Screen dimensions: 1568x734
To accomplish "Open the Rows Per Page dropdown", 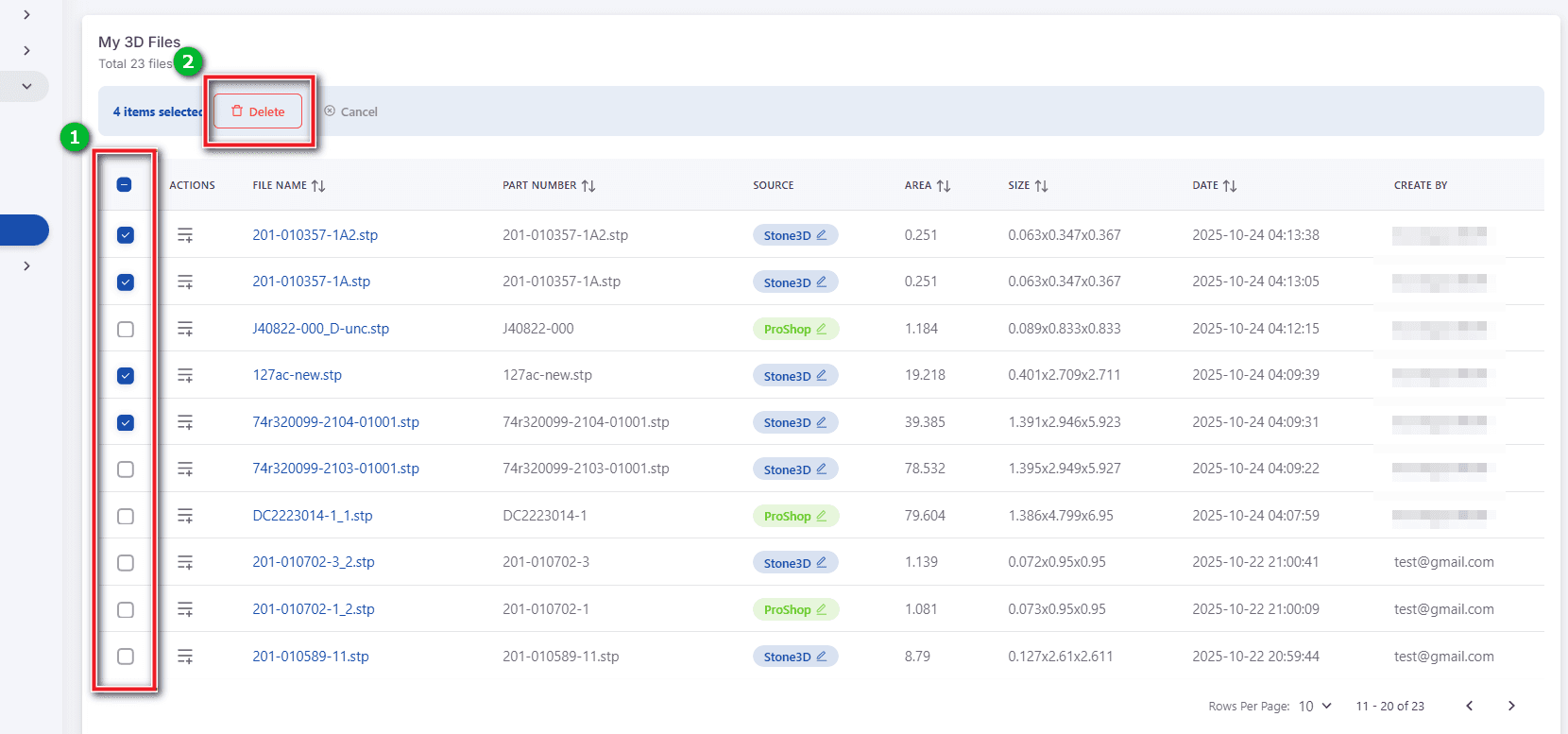I will tap(1315, 706).
